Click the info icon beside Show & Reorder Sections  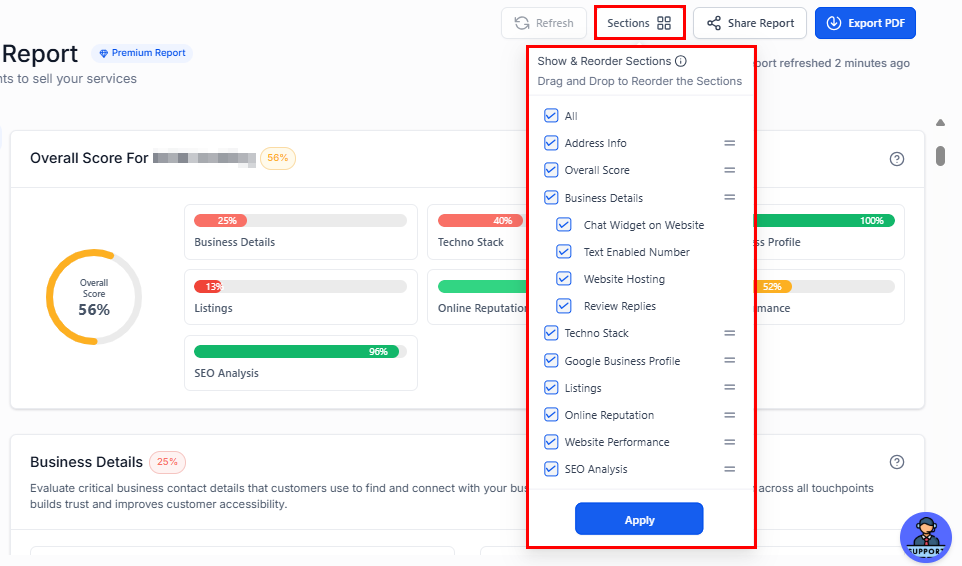681,61
